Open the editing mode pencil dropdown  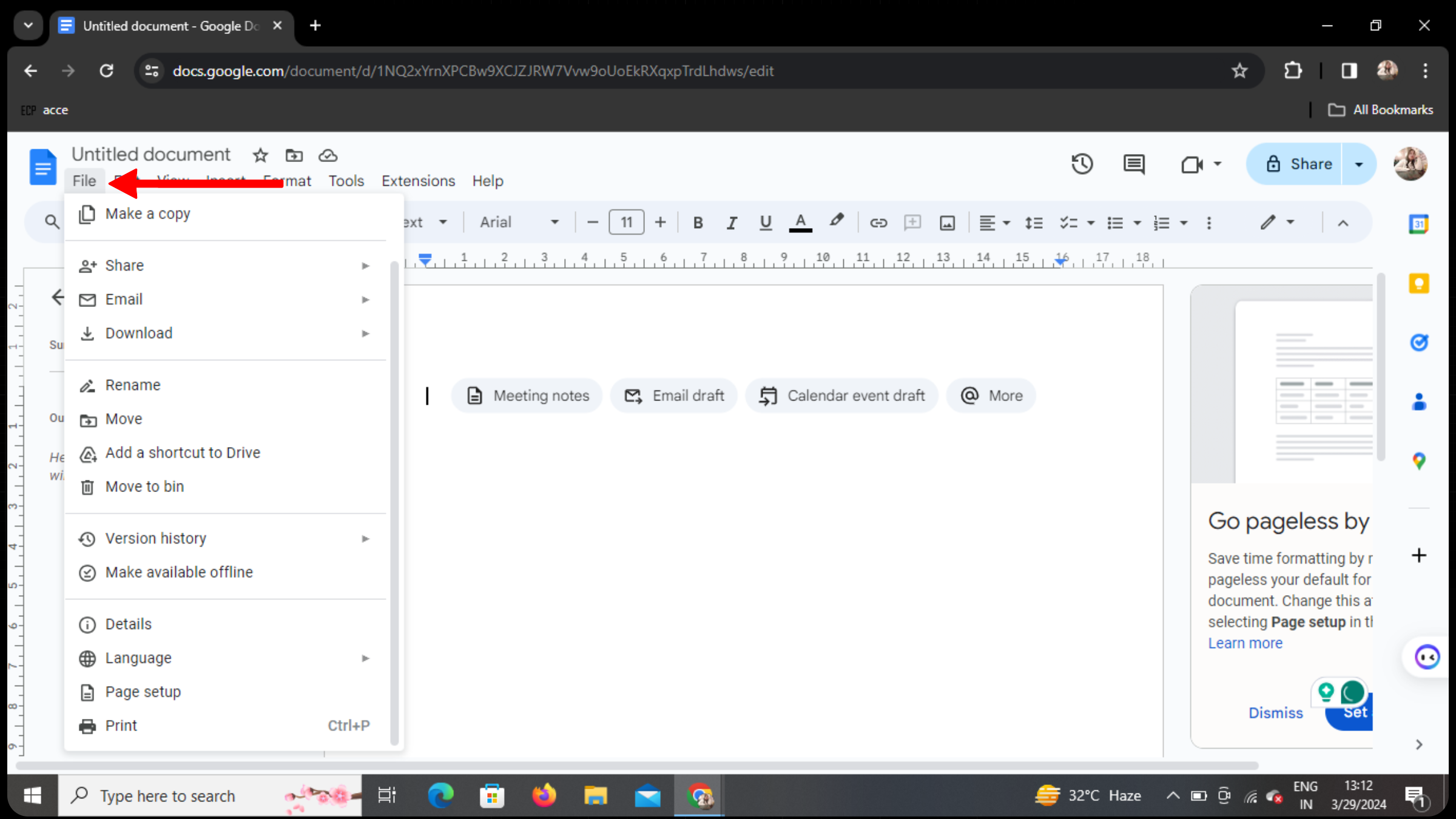[x=1276, y=223]
